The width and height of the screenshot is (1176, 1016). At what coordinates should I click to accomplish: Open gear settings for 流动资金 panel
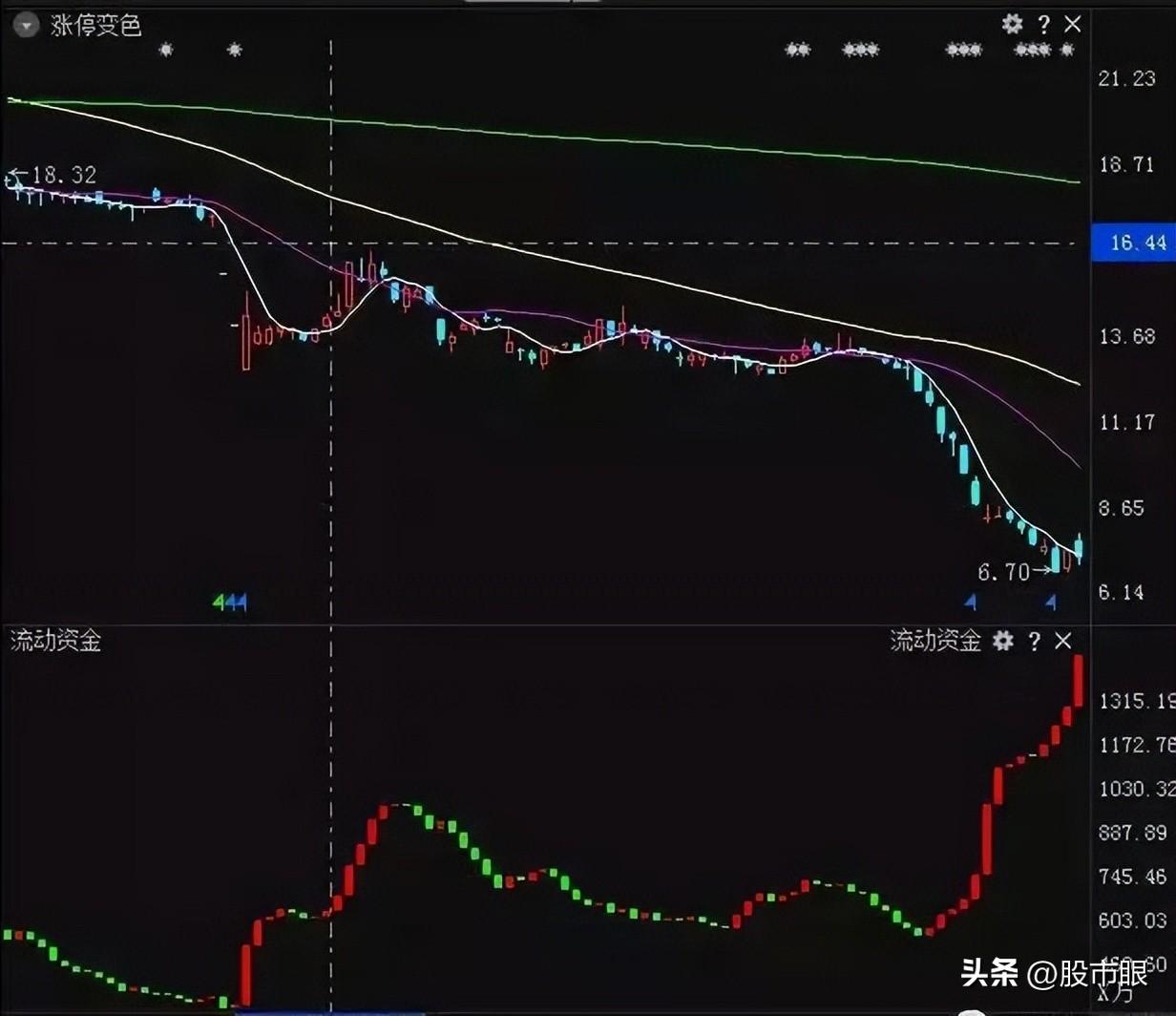pos(1002,641)
